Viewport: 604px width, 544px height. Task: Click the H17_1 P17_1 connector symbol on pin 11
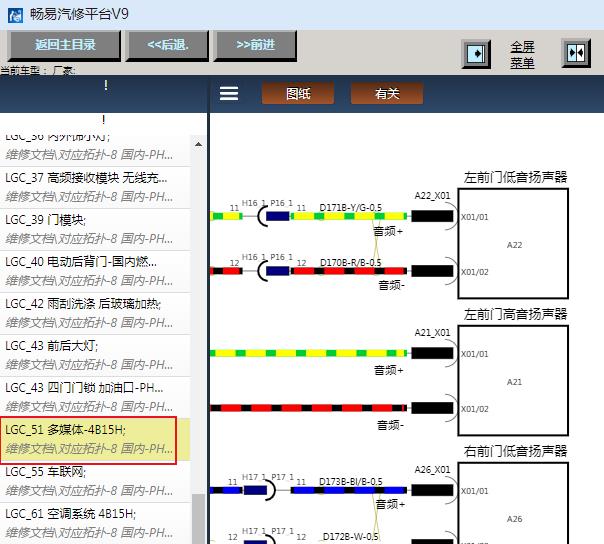pos(260,490)
